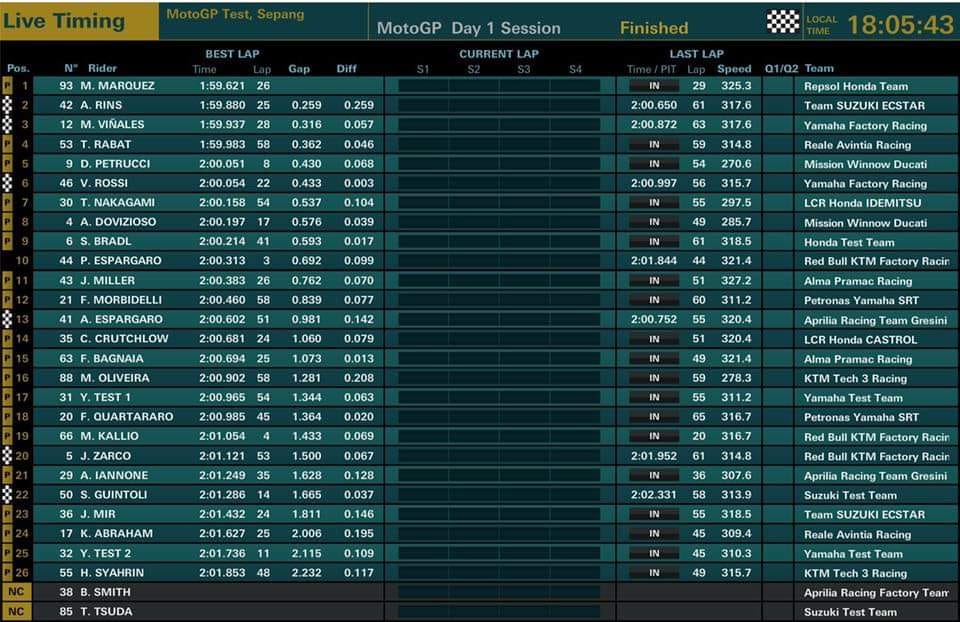Click rider name P. ESPARGARO
Screen dimensions: 960x622
121,261
